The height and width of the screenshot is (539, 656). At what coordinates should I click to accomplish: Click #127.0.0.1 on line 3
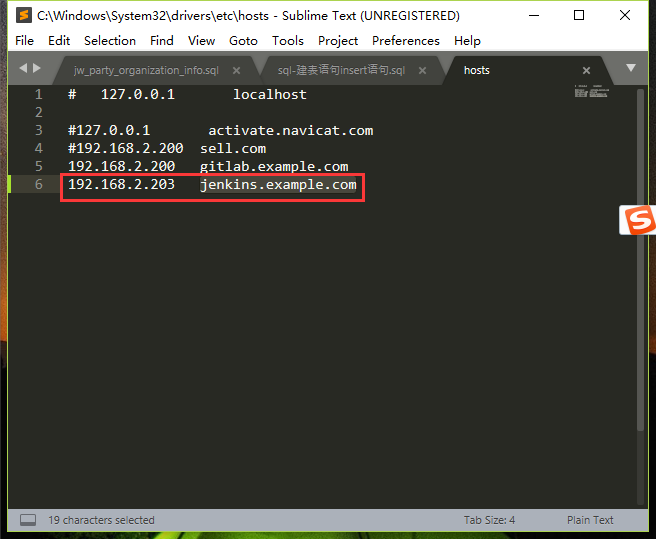pos(109,131)
